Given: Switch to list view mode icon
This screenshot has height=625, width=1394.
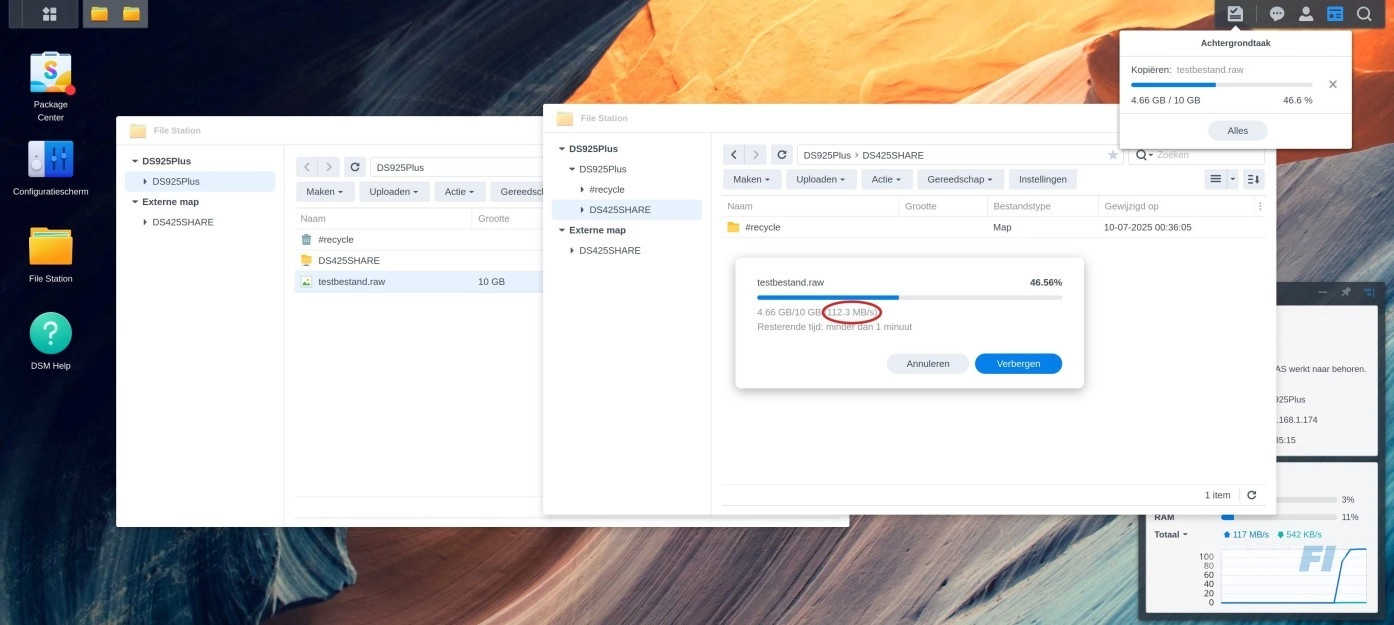Looking at the screenshot, I should [x=1216, y=179].
